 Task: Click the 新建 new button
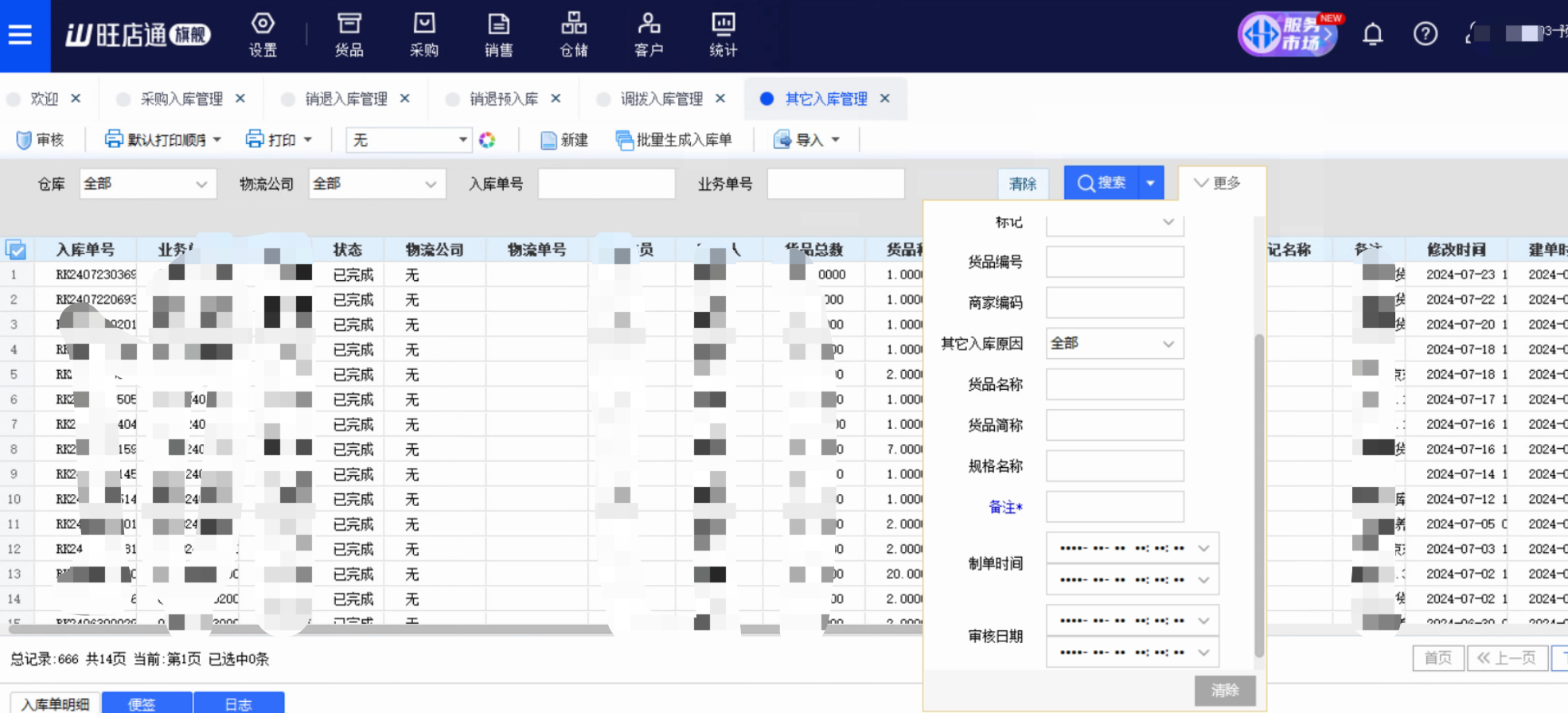564,140
